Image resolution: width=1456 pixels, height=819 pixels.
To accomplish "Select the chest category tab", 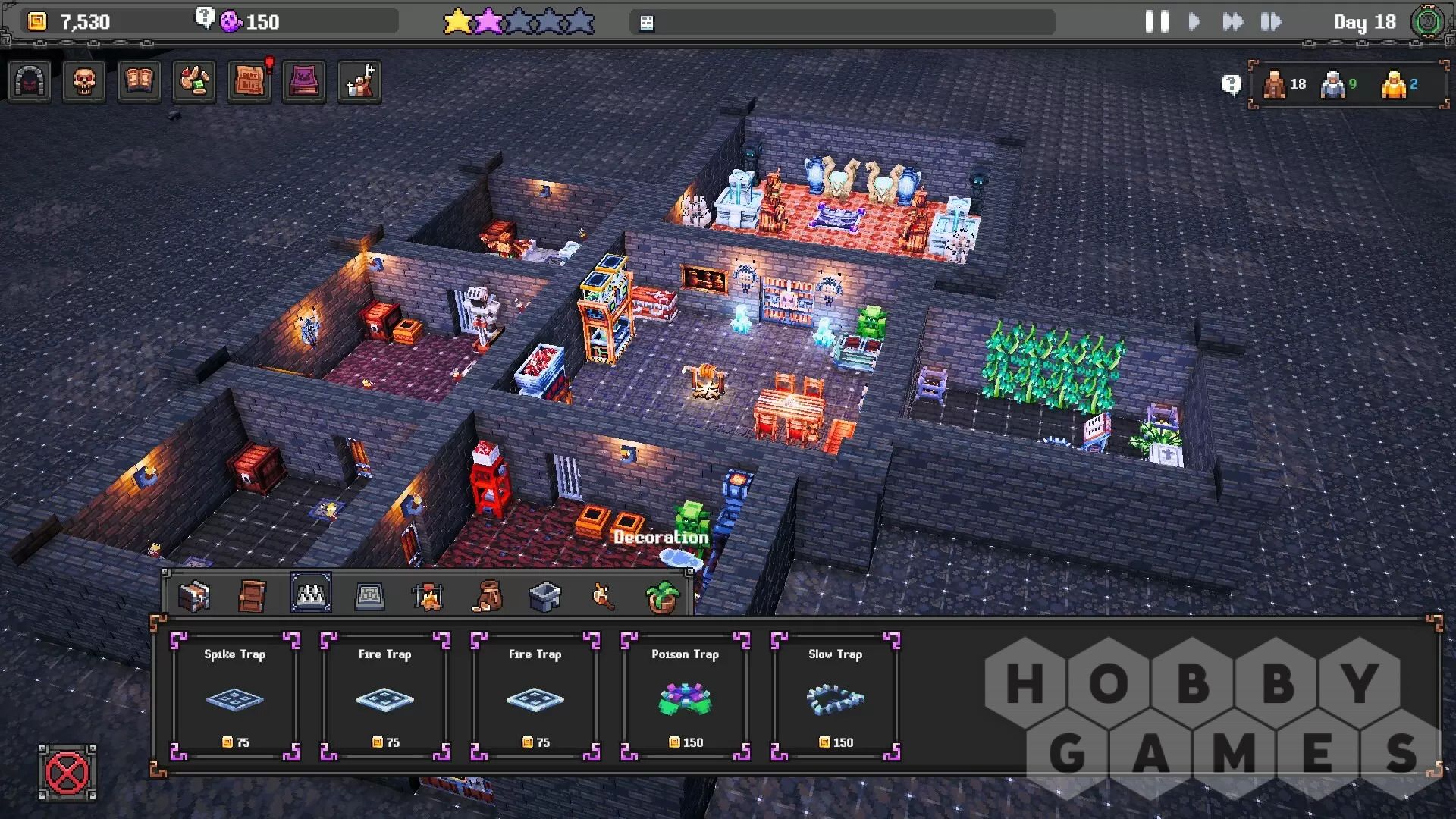I will point(193,596).
